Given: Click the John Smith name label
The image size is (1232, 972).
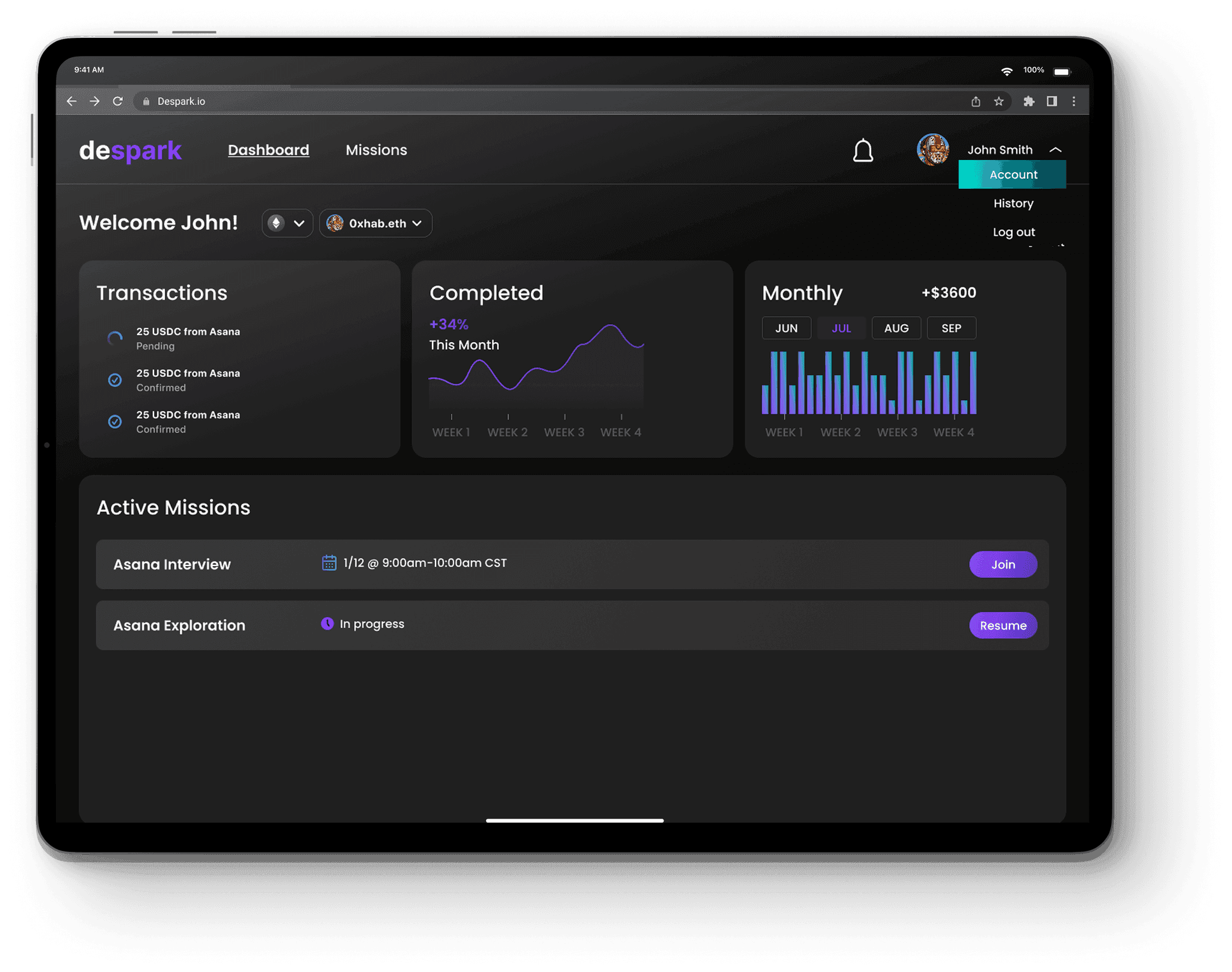Looking at the screenshot, I should [x=999, y=150].
